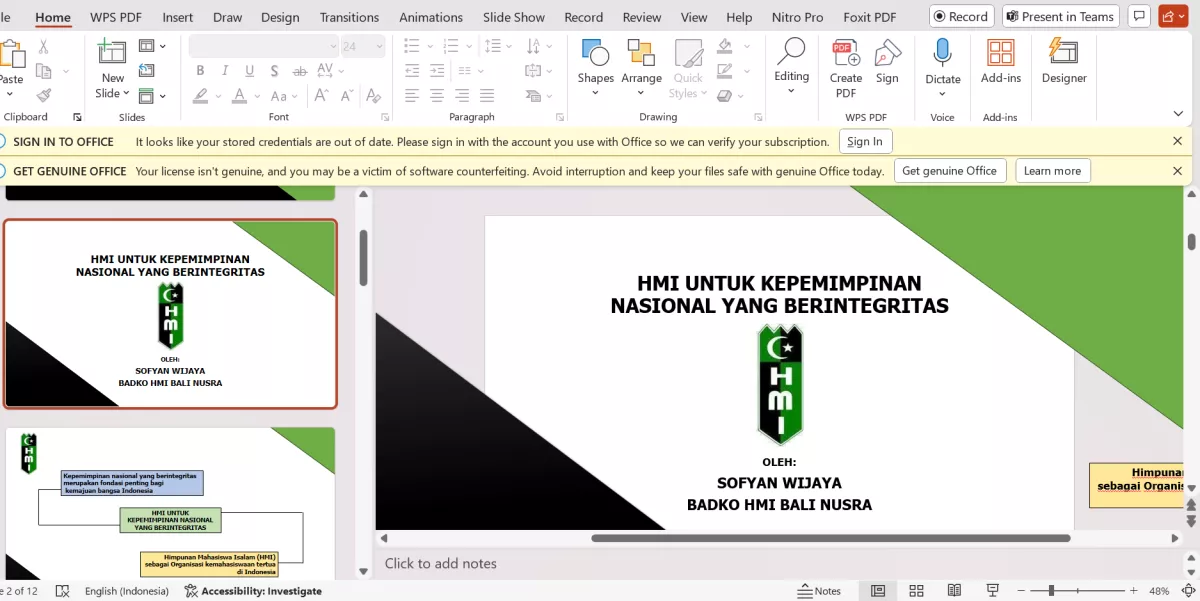Screen dimensions: 1200x601
Task: Click the Shapes gallery icon
Action: pyautogui.click(x=595, y=53)
